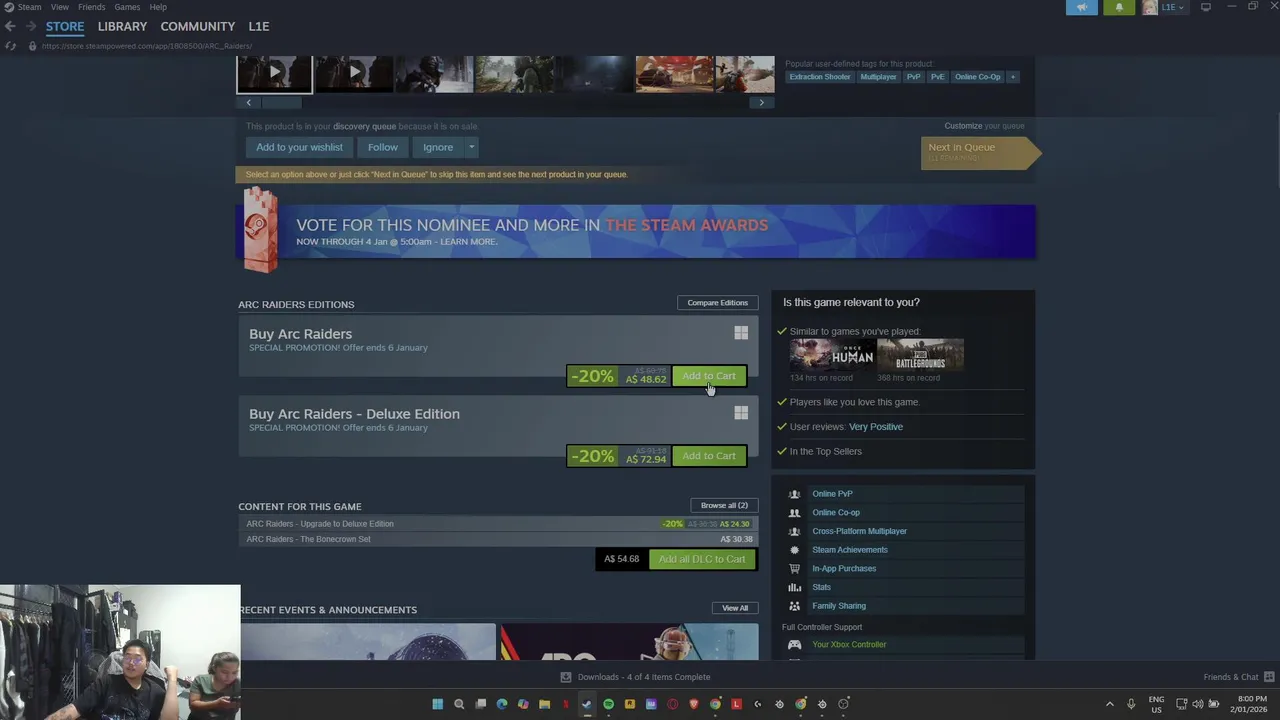Image resolution: width=1280 pixels, height=720 pixels.
Task: Open the Help menu
Action: (158, 7)
